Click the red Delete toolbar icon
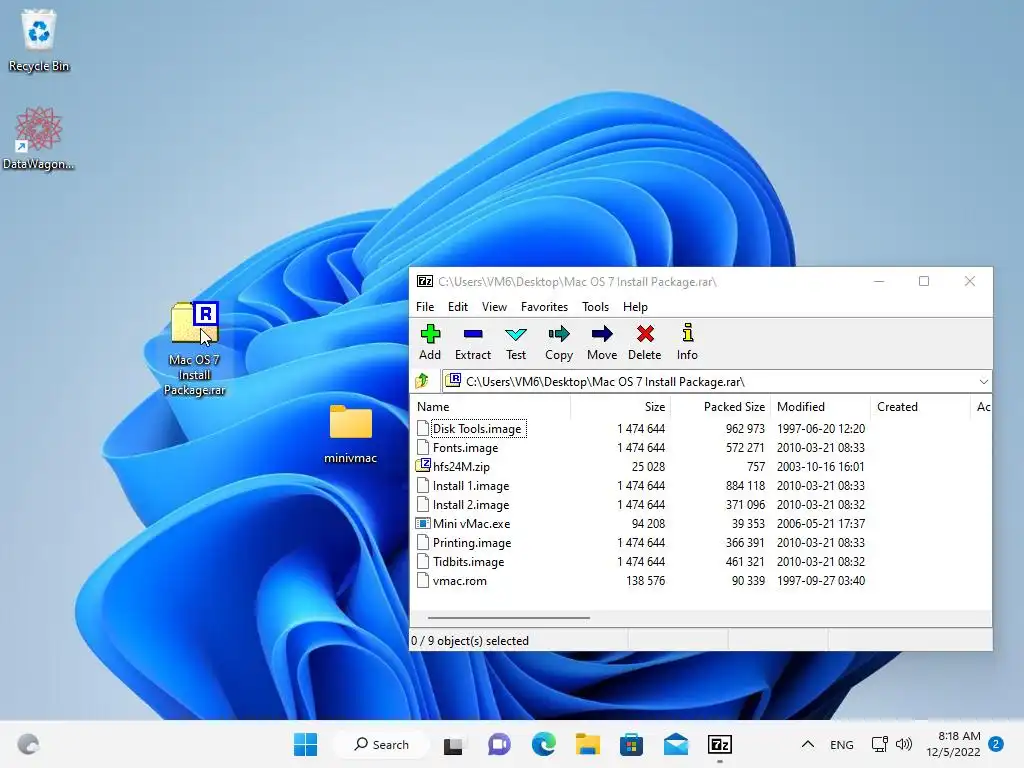The width and height of the screenshot is (1024, 768). point(645,342)
